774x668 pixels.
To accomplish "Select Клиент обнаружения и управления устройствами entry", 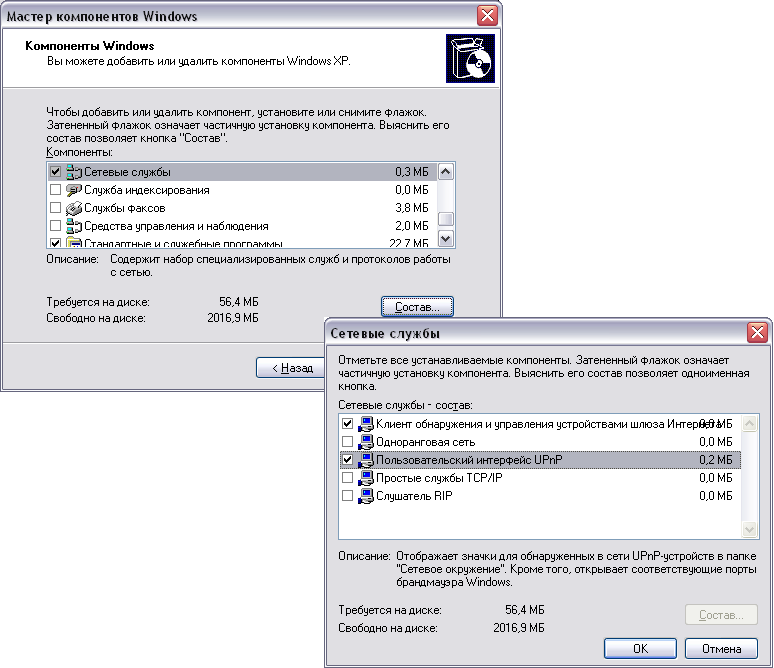I will coord(540,424).
